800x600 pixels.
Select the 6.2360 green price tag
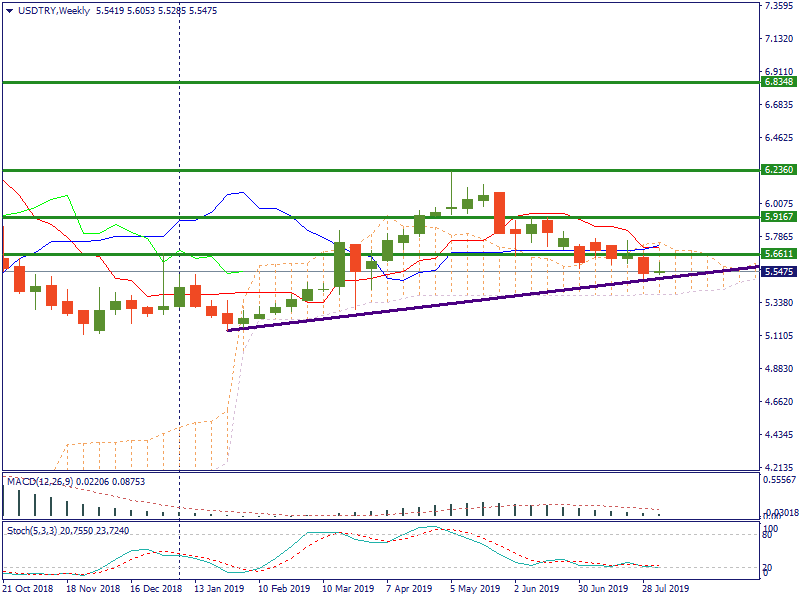click(778, 171)
